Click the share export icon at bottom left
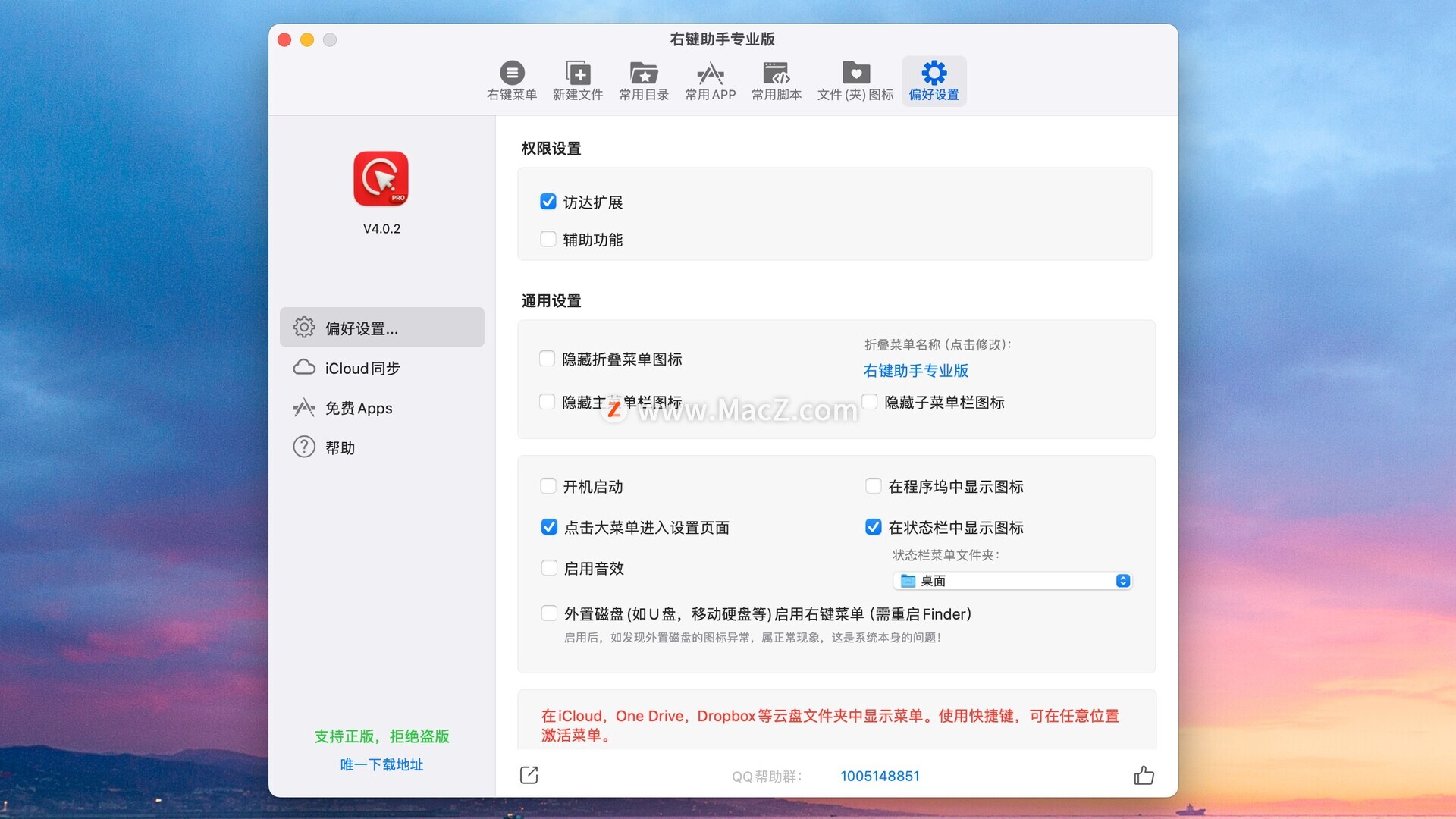Screen dimensions: 1456x819 point(529,775)
